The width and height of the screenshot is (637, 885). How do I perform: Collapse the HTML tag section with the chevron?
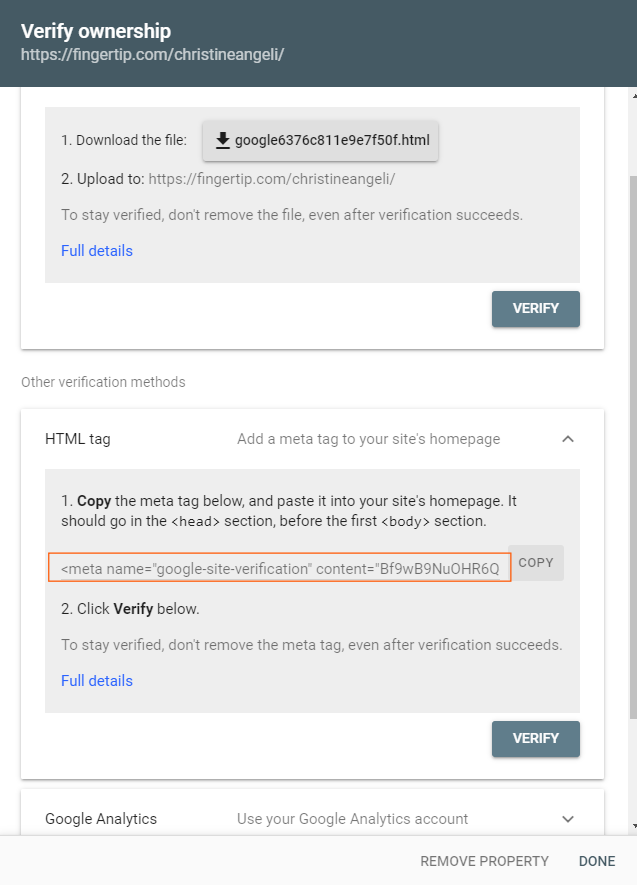pos(568,439)
